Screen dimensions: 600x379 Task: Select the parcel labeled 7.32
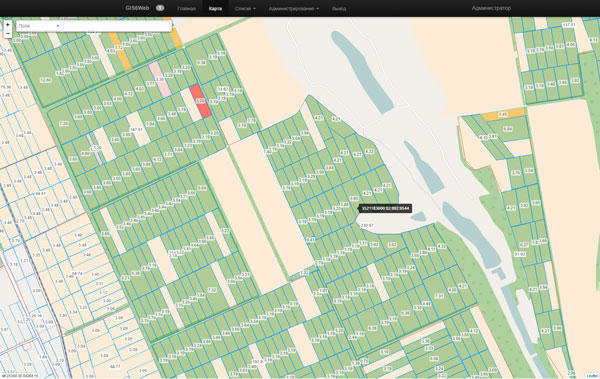click(212, 290)
